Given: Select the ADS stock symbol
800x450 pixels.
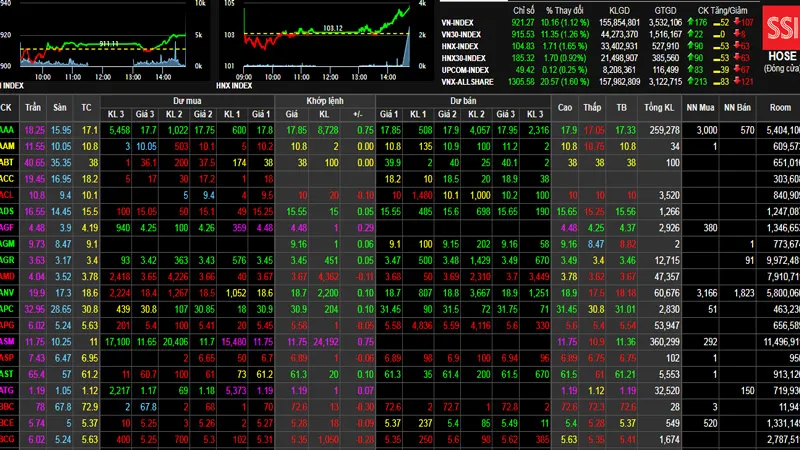Looking at the screenshot, I should (x=7, y=211).
